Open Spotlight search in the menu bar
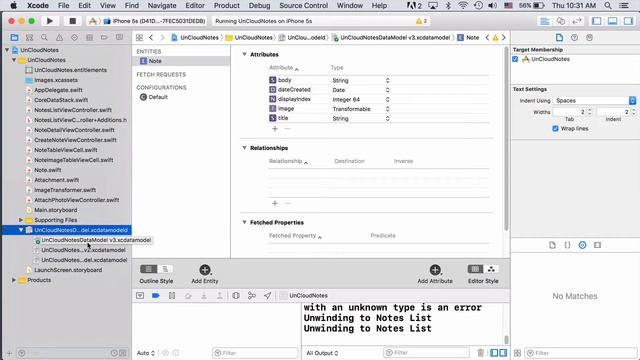The width and height of the screenshot is (640, 360). pos(608,6)
